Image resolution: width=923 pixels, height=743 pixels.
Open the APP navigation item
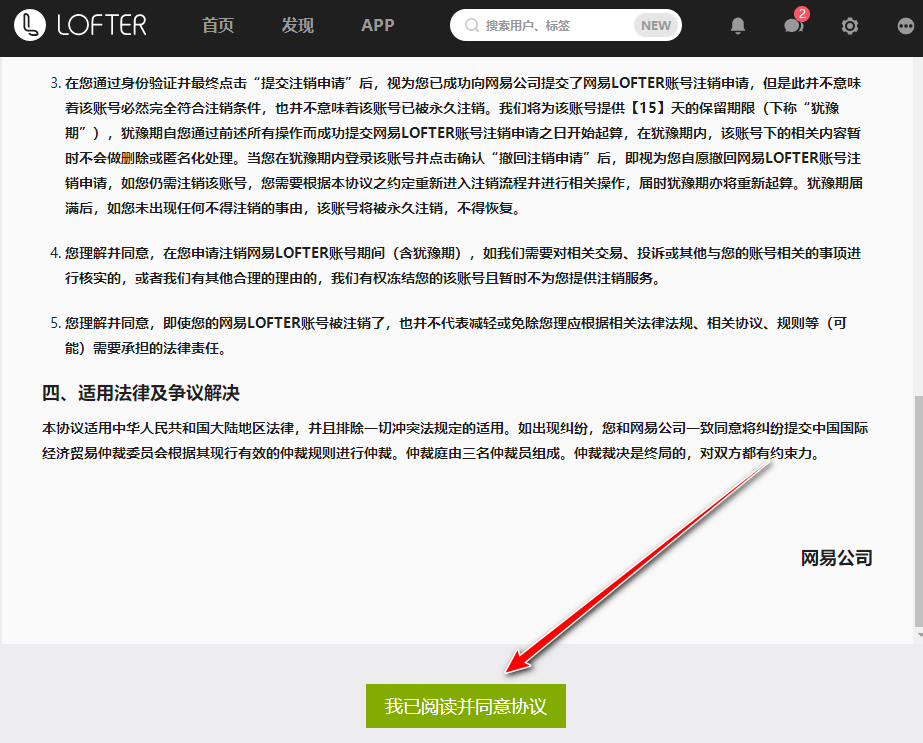click(377, 25)
